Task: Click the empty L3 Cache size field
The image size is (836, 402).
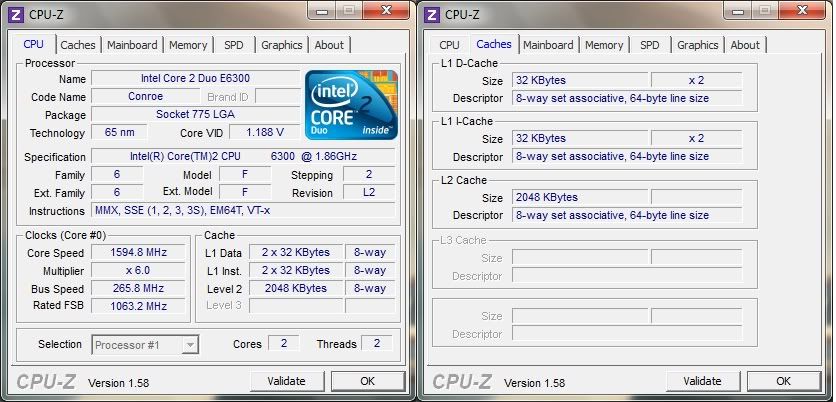Action: click(580, 258)
